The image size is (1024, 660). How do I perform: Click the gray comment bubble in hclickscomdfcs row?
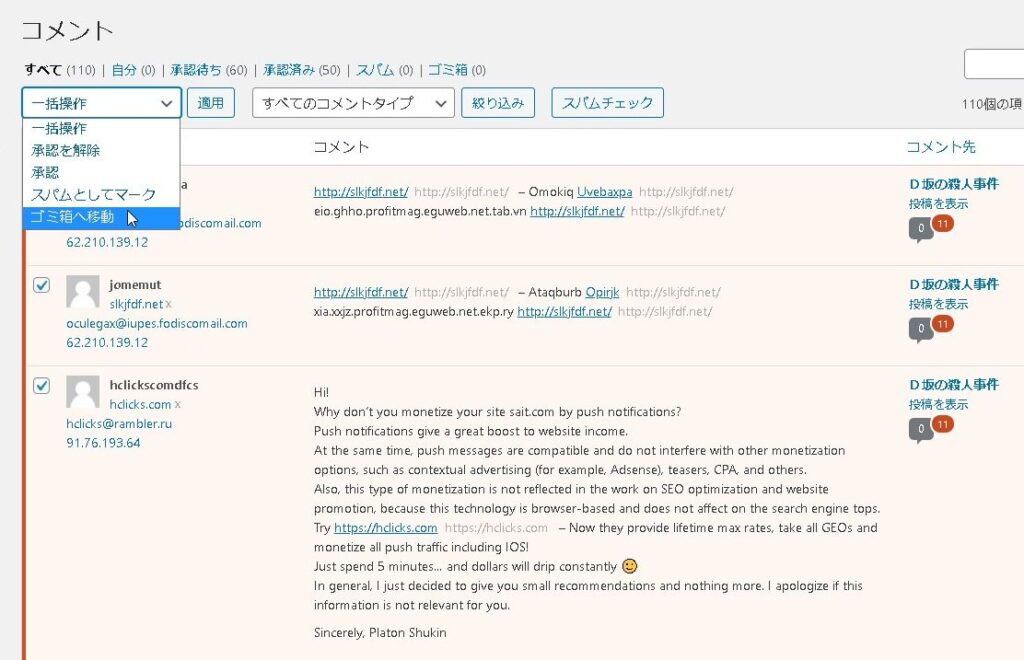(x=920, y=429)
